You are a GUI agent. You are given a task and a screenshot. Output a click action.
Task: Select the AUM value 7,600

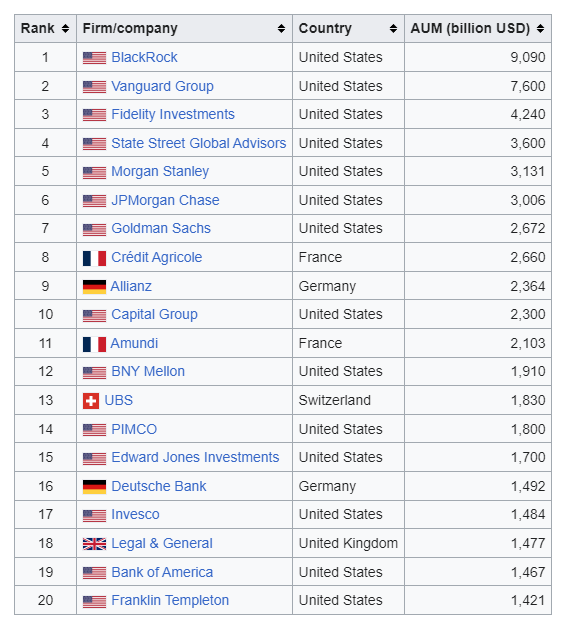coord(528,87)
